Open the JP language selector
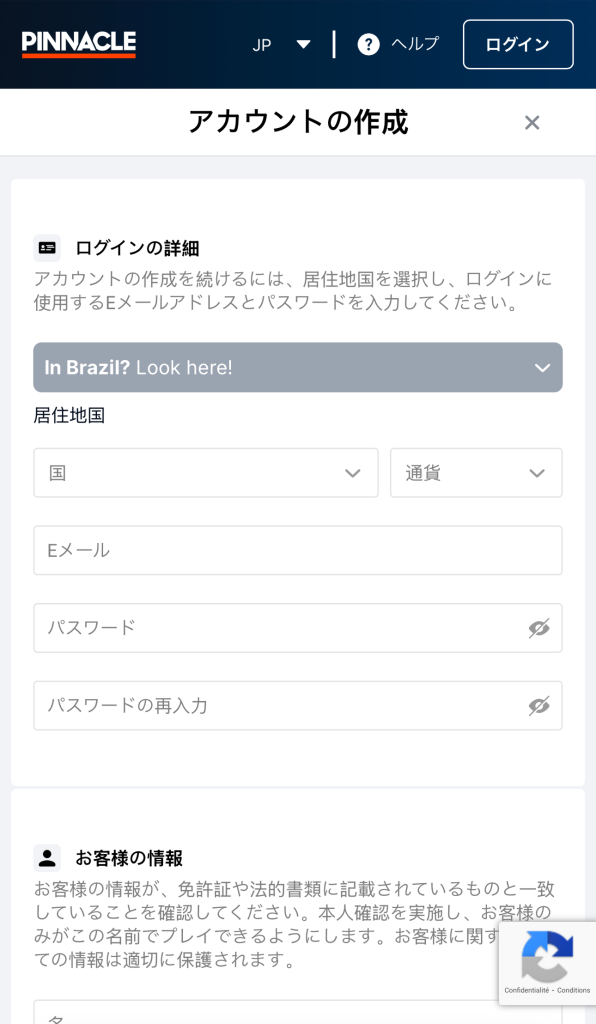The image size is (596, 1024). pos(281,44)
